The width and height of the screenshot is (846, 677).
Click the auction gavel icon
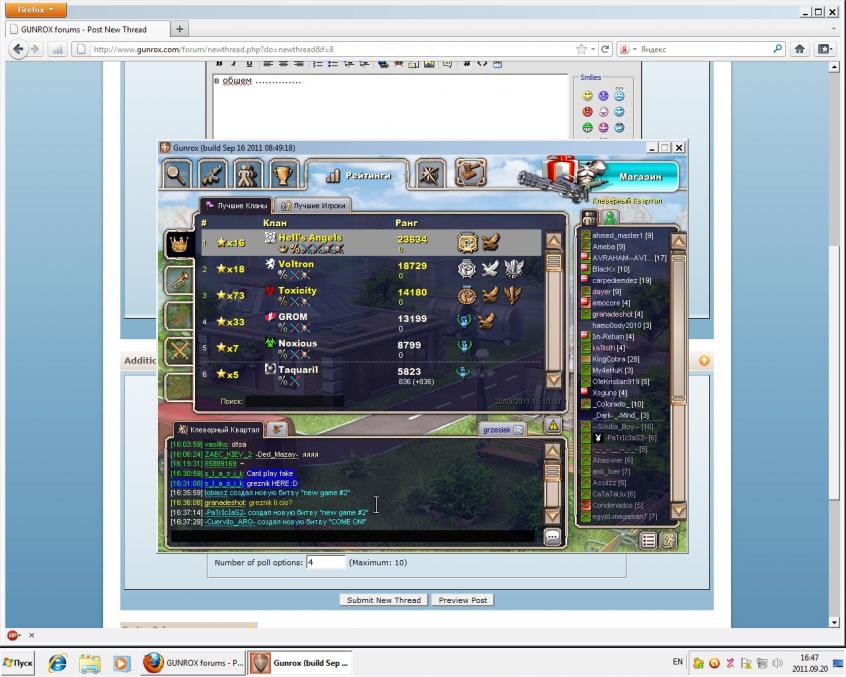click(468, 174)
